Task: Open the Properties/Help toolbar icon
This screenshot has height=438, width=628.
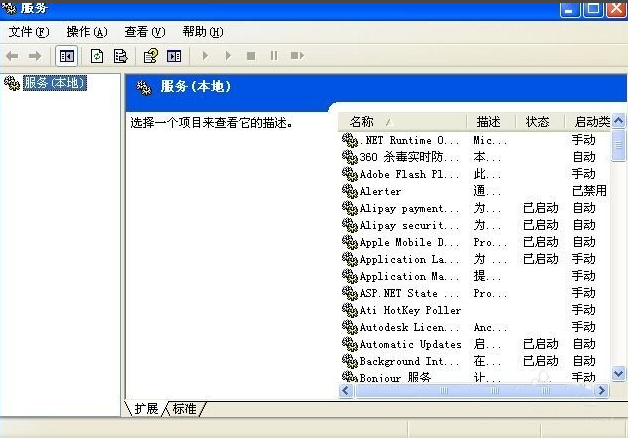Action: coord(151,56)
